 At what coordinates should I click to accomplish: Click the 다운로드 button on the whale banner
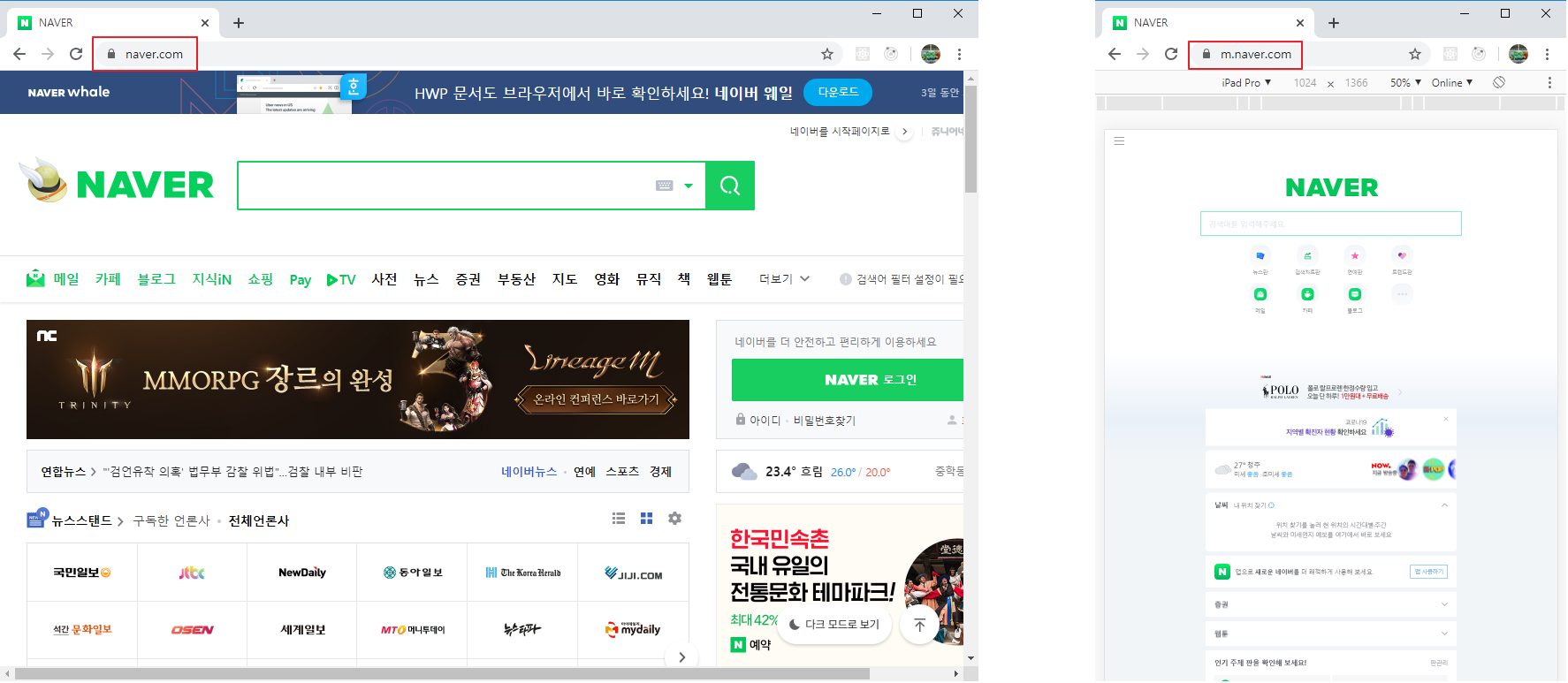838,92
